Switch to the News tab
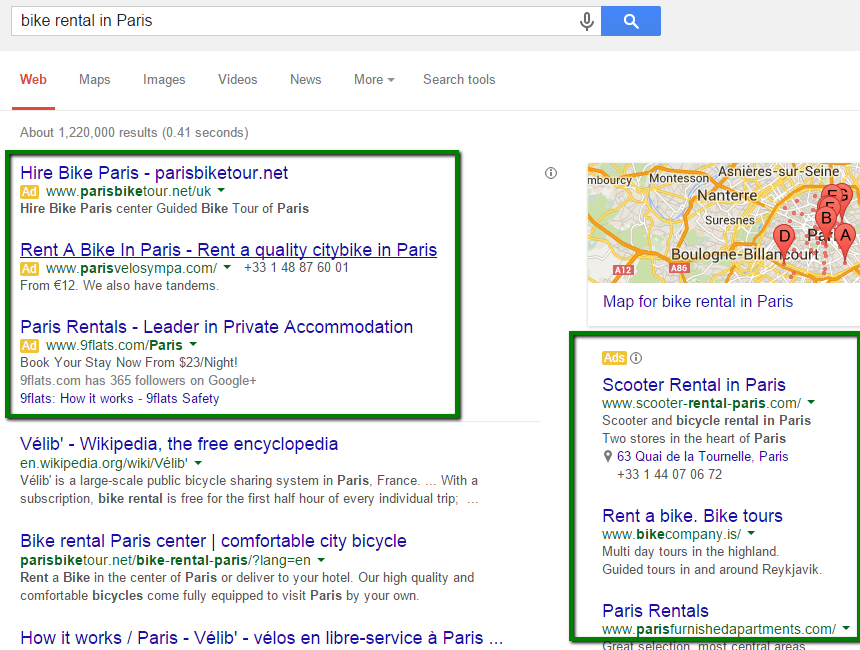This screenshot has height=650, width=860. (305, 80)
